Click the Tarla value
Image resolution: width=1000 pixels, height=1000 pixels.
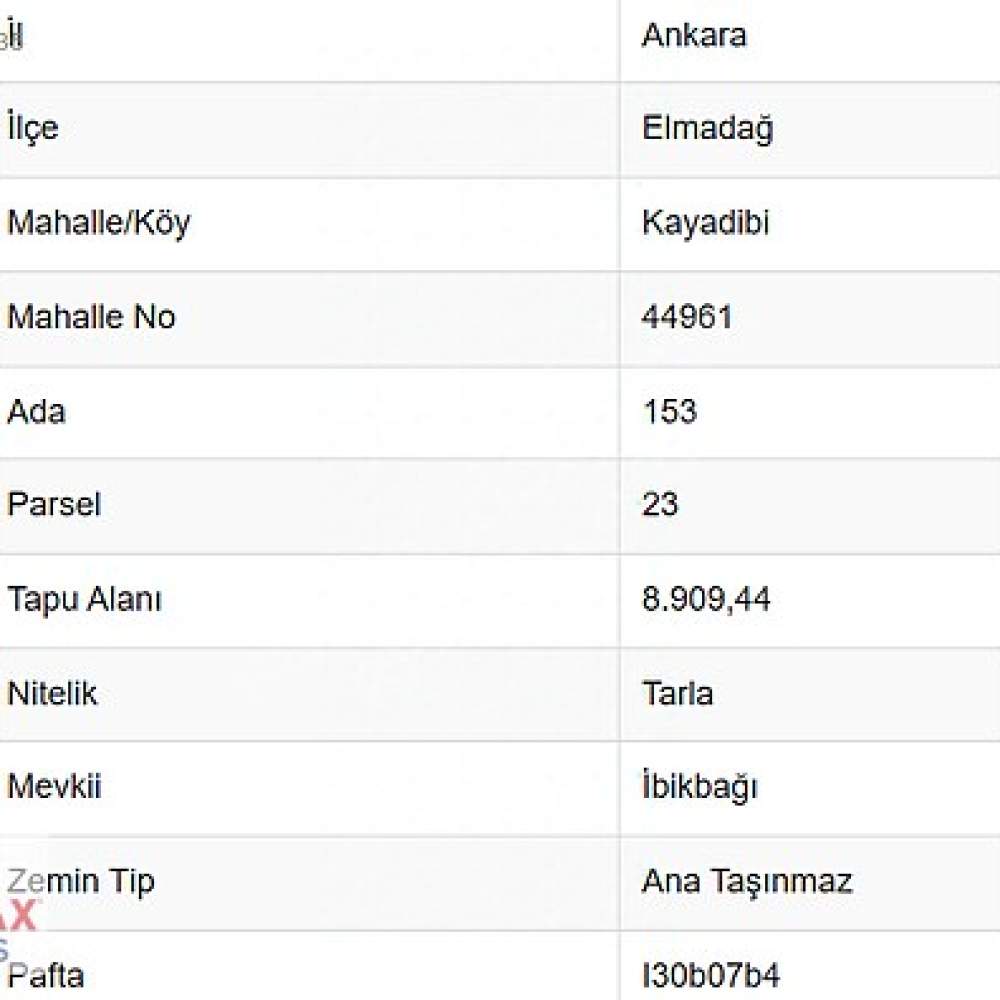677,693
